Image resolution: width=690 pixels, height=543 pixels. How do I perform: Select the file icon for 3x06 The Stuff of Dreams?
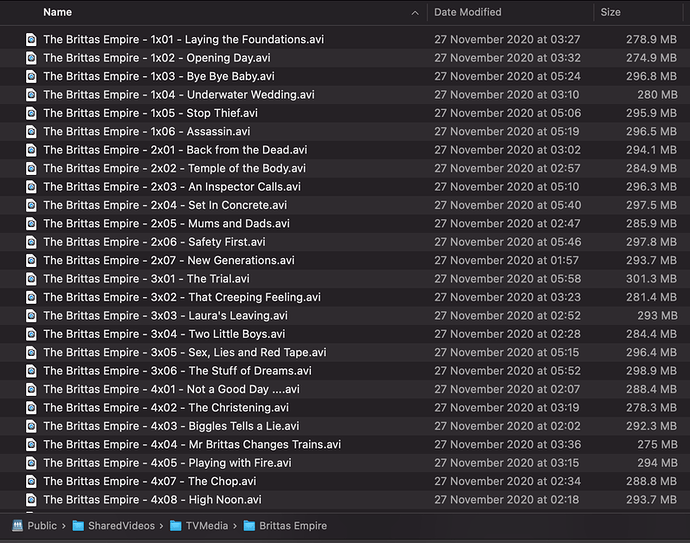31,371
